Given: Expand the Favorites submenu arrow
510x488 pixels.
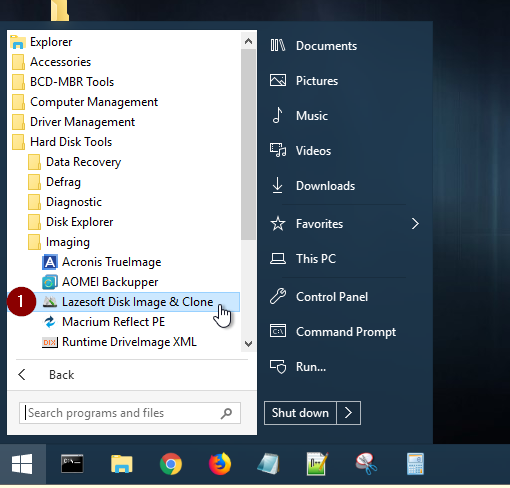Looking at the screenshot, I should [415, 224].
